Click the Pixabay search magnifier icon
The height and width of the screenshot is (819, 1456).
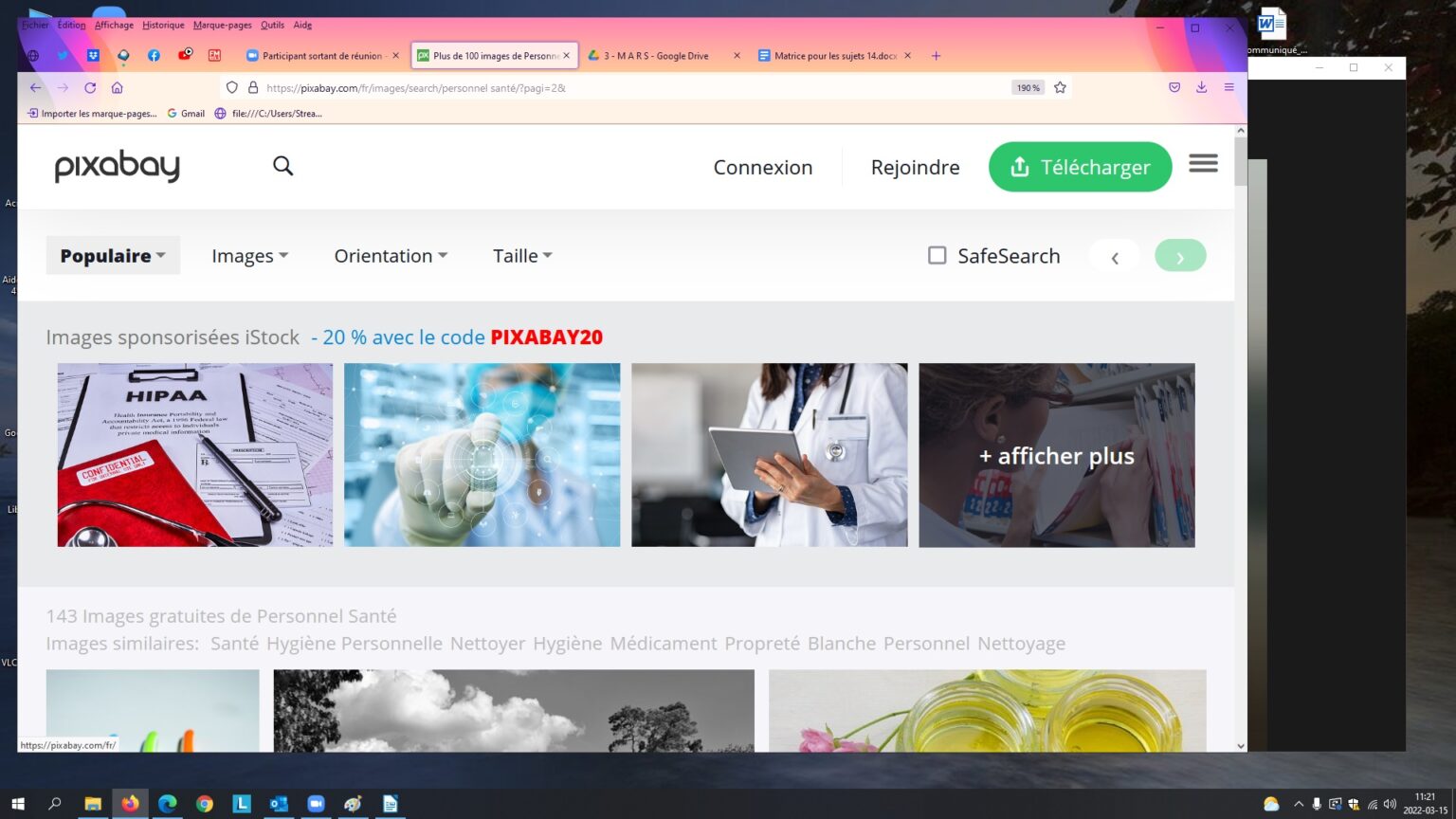[x=282, y=166]
